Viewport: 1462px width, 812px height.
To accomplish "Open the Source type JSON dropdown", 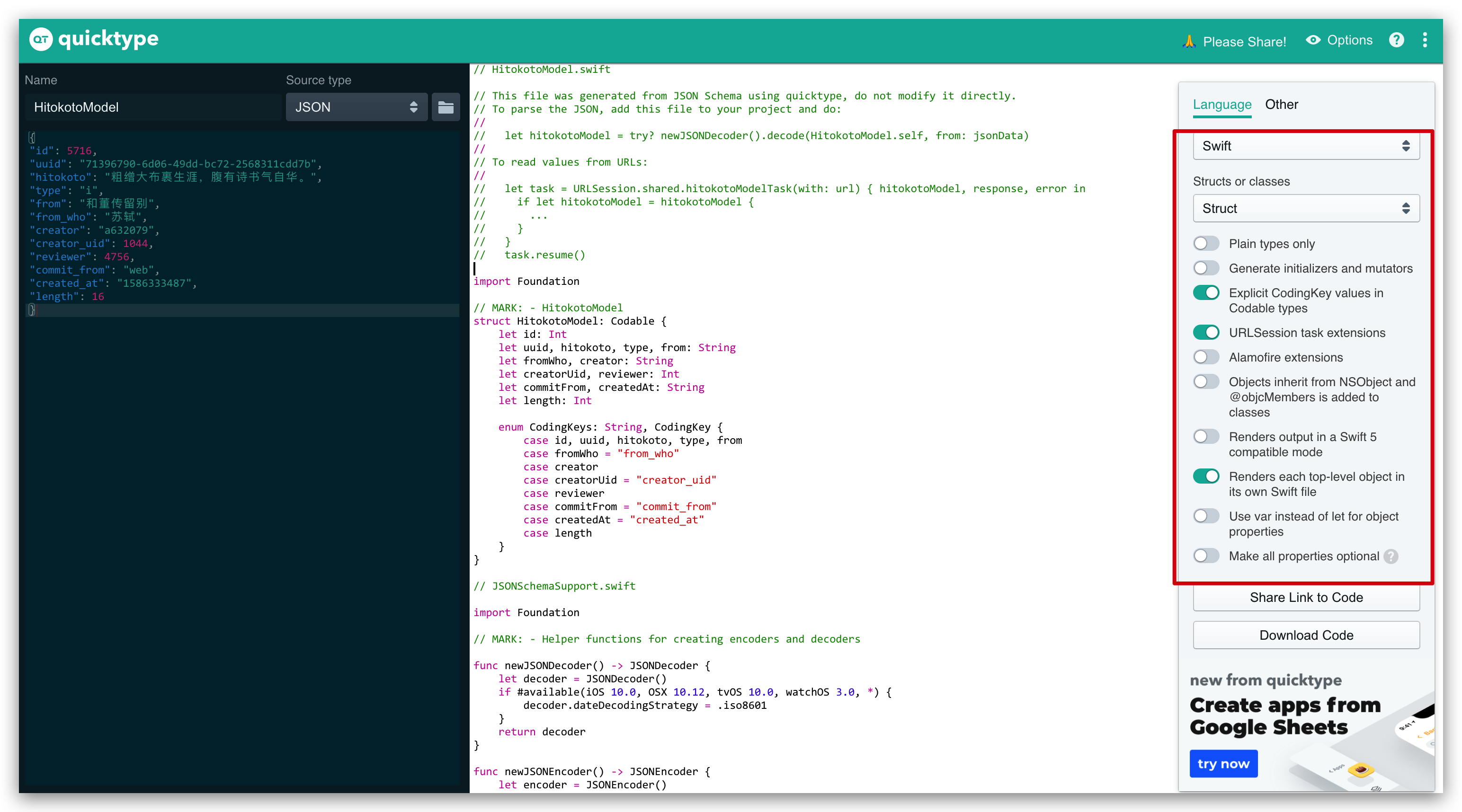I will [356, 107].
